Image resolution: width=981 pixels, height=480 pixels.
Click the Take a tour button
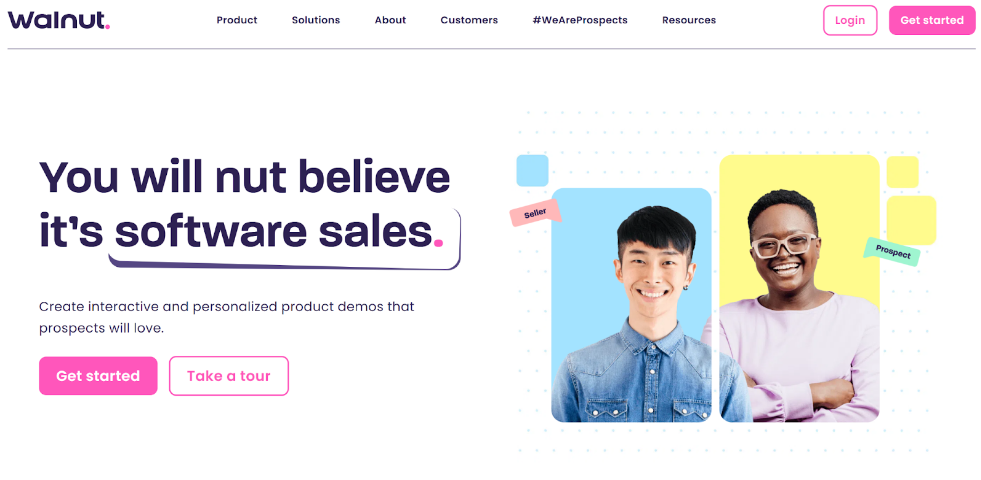tap(228, 376)
